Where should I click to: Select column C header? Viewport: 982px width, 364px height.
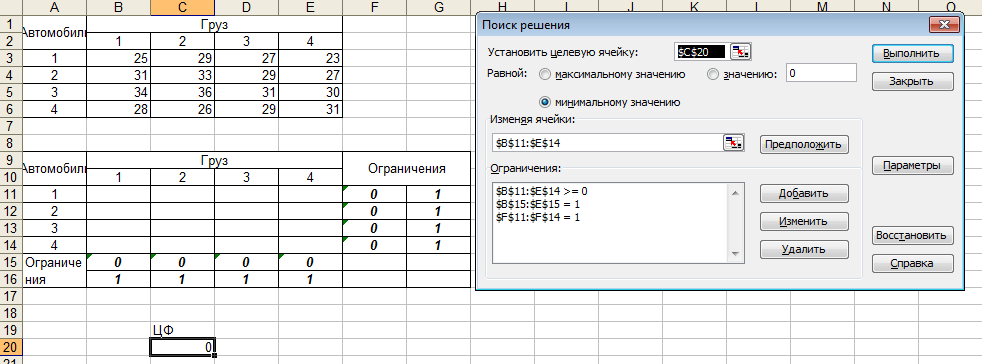coord(182,7)
